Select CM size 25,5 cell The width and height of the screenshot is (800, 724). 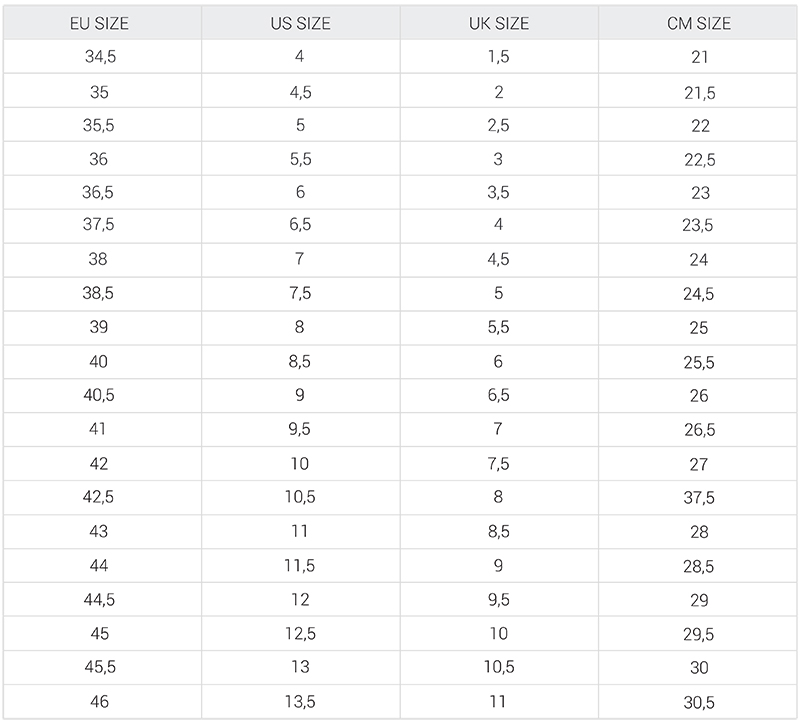pyautogui.click(x=697, y=362)
